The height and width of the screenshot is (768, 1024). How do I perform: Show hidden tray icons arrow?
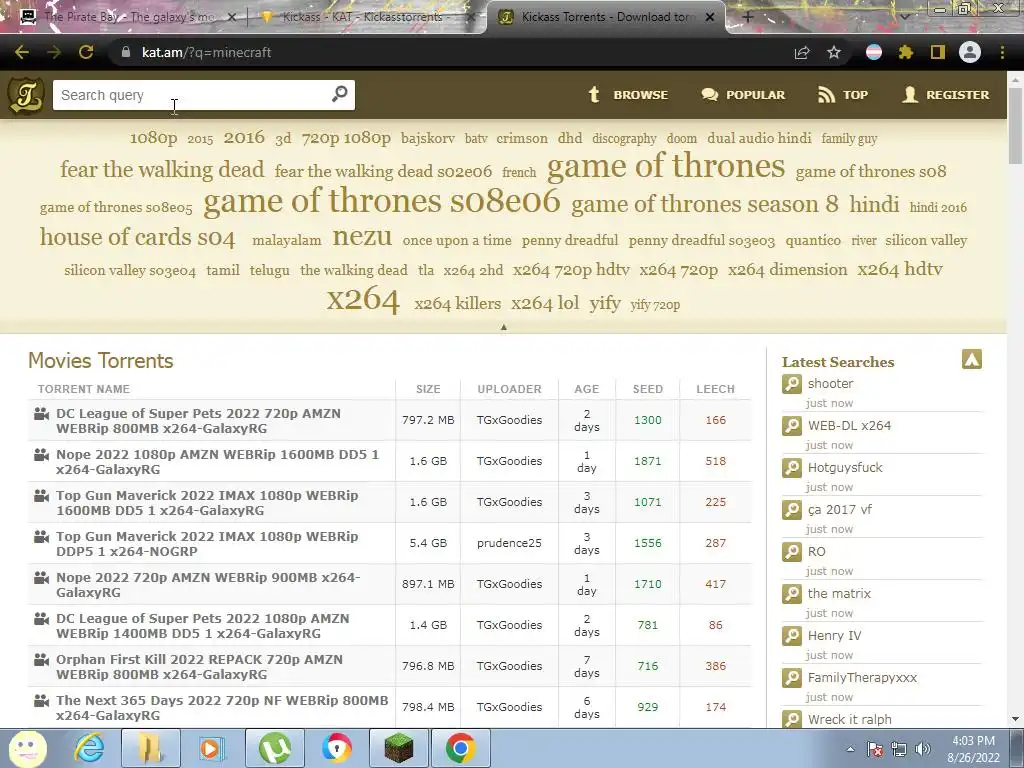[x=850, y=750]
